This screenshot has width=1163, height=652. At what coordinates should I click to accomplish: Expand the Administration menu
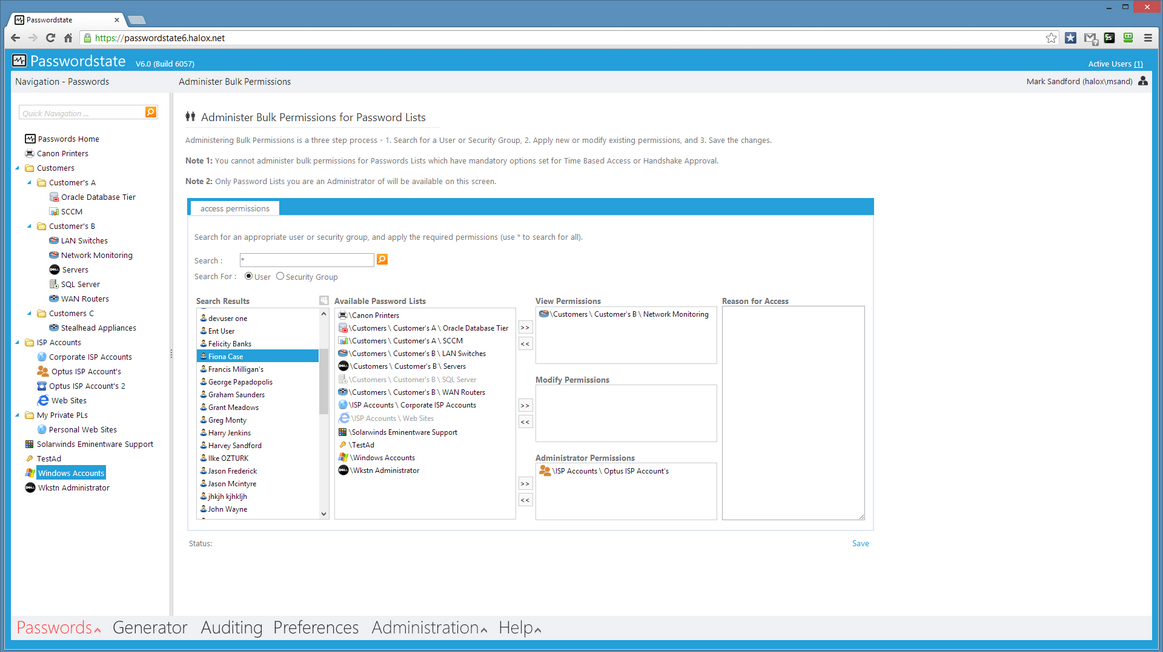coord(429,628)
